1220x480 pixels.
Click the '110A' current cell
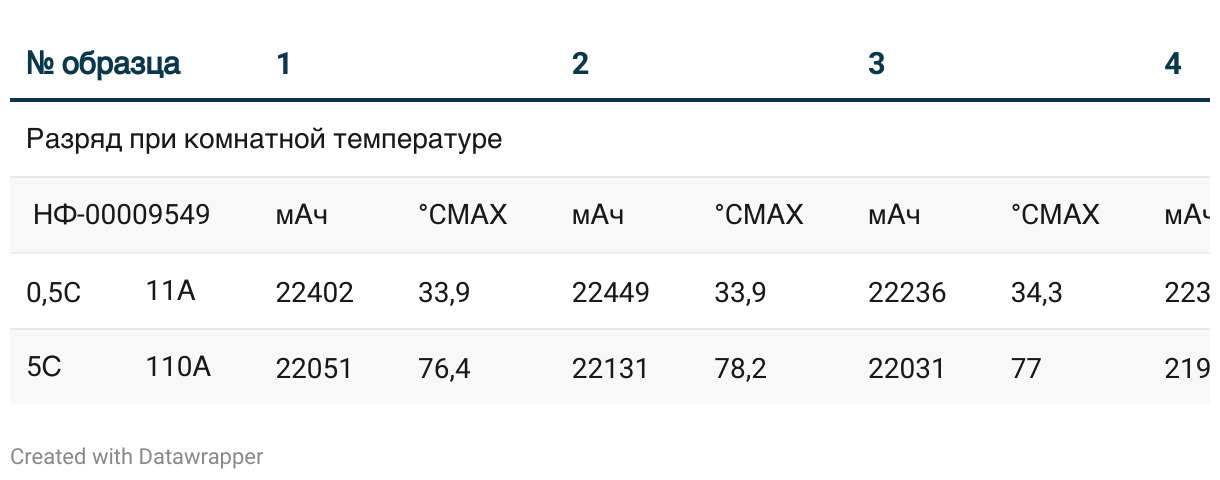tap(178, 367)
